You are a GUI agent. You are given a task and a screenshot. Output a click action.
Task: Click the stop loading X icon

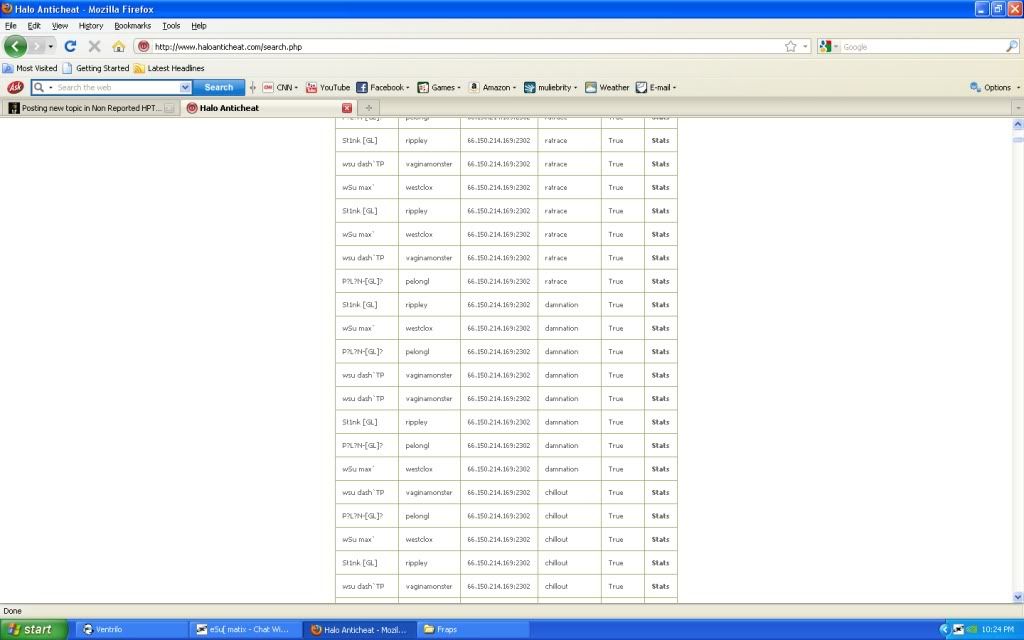point(94,46)
